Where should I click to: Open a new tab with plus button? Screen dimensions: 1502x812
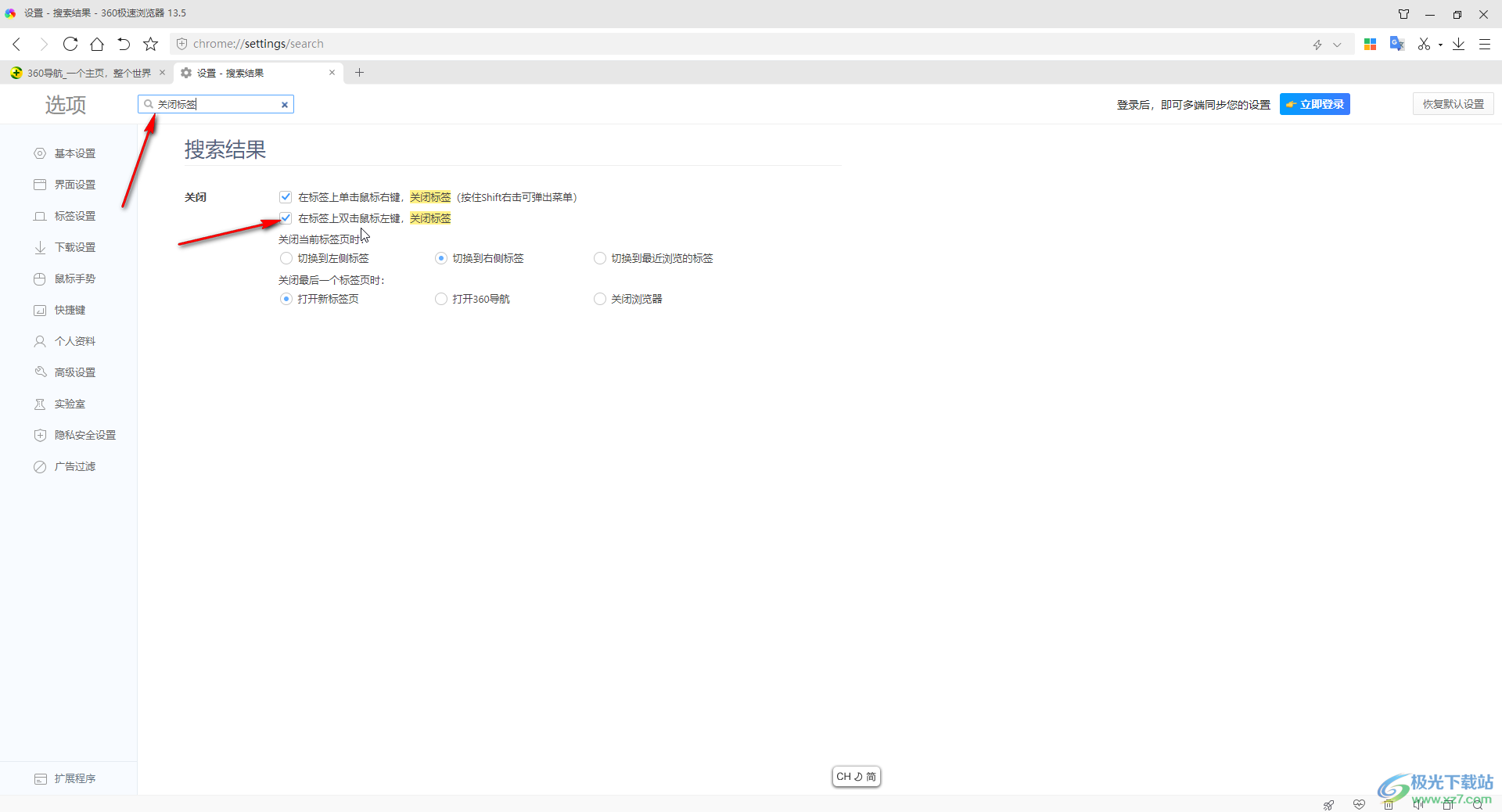coord(360,73)
